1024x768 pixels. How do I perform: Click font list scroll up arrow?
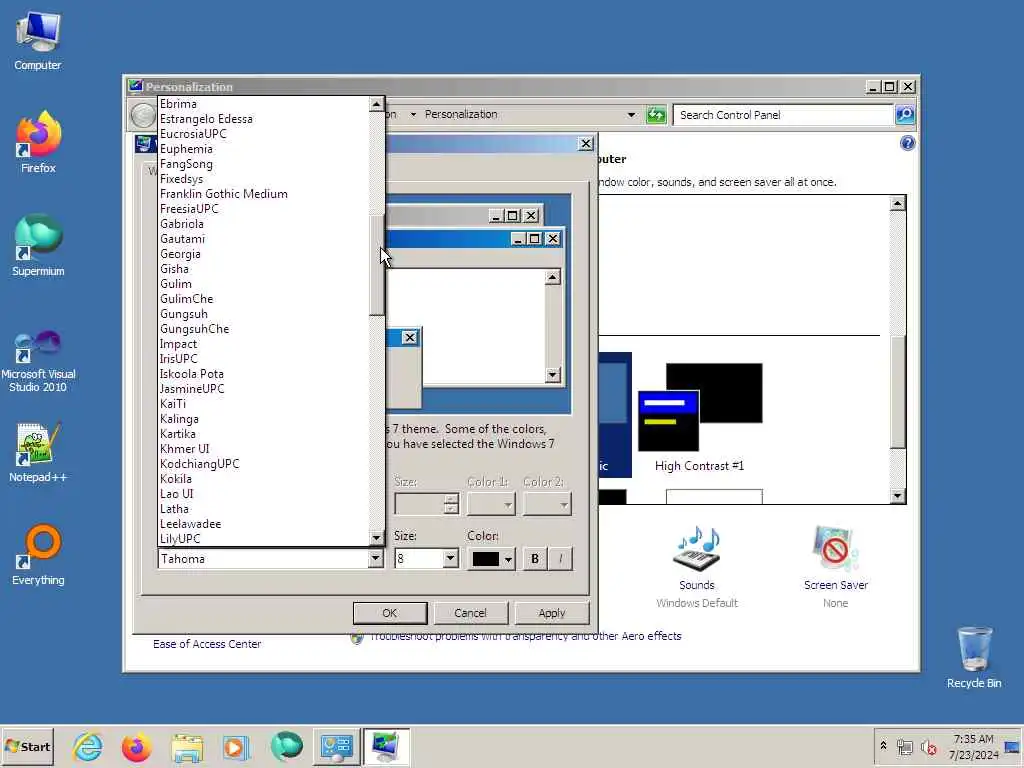376,104
